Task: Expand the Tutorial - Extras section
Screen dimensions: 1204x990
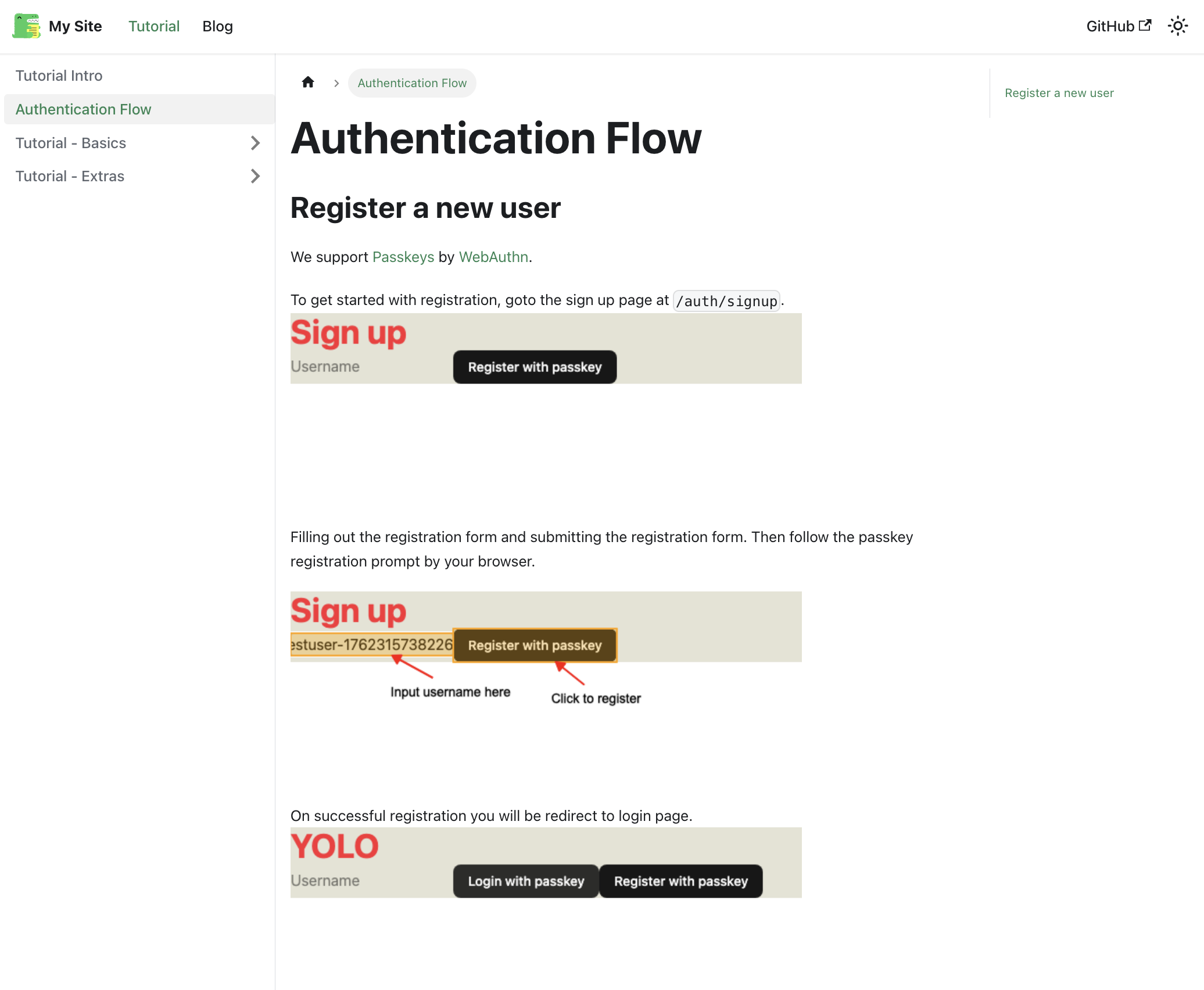Action: [255, 176]
